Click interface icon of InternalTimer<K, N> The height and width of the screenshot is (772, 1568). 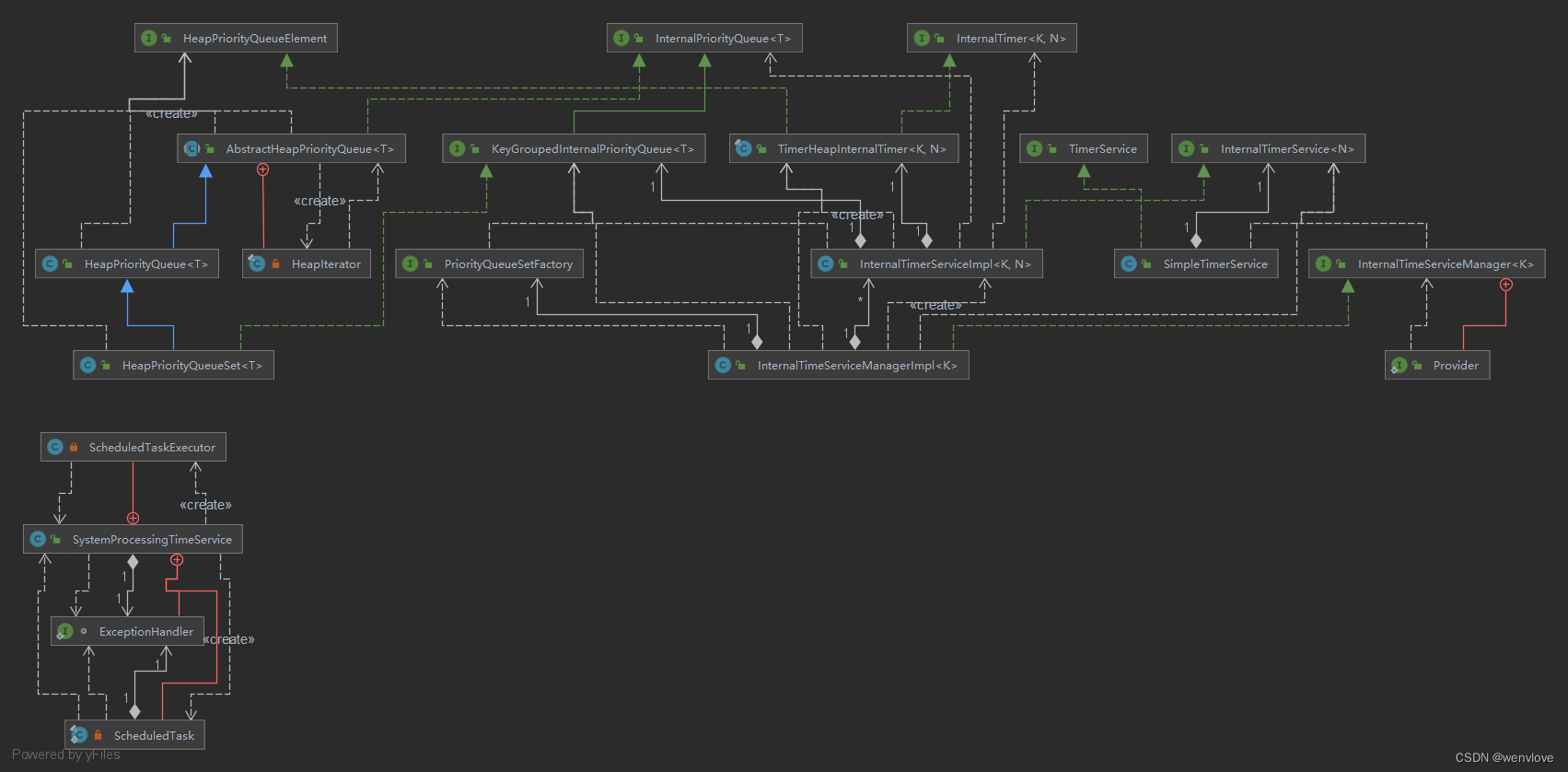pos(922,38)
